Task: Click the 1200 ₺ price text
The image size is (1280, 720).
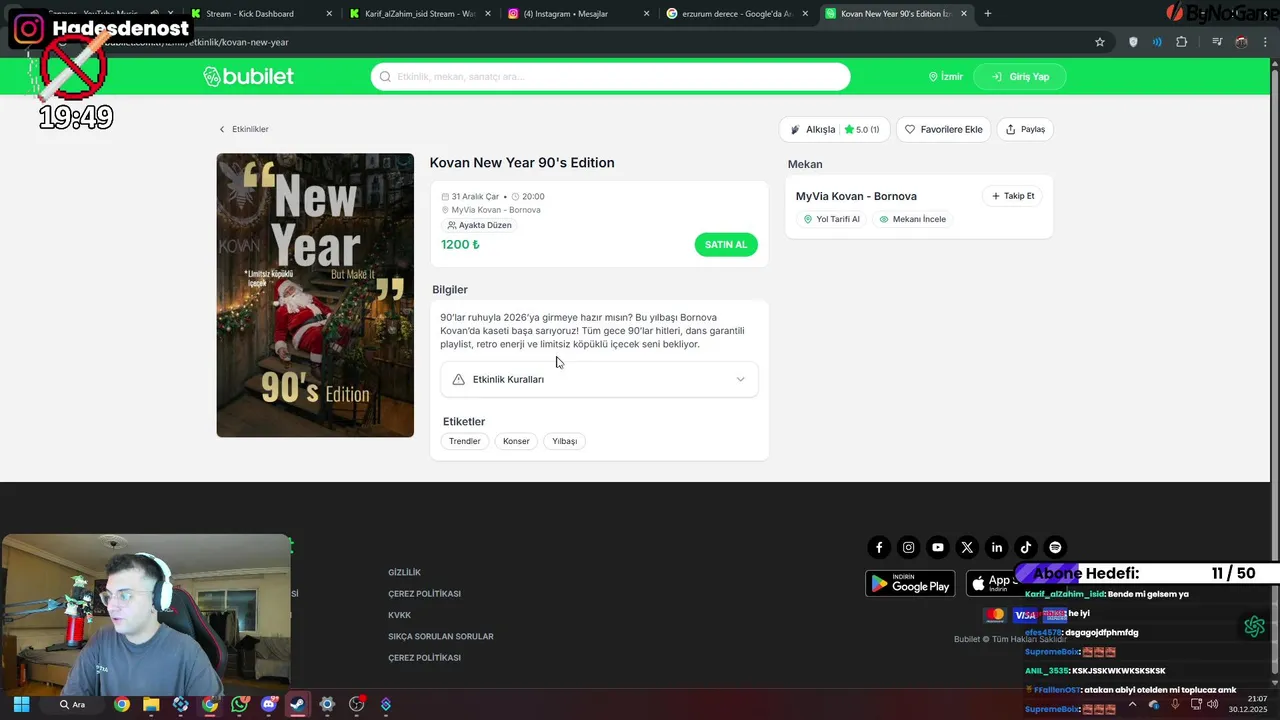Action: [x=460, y=244]
